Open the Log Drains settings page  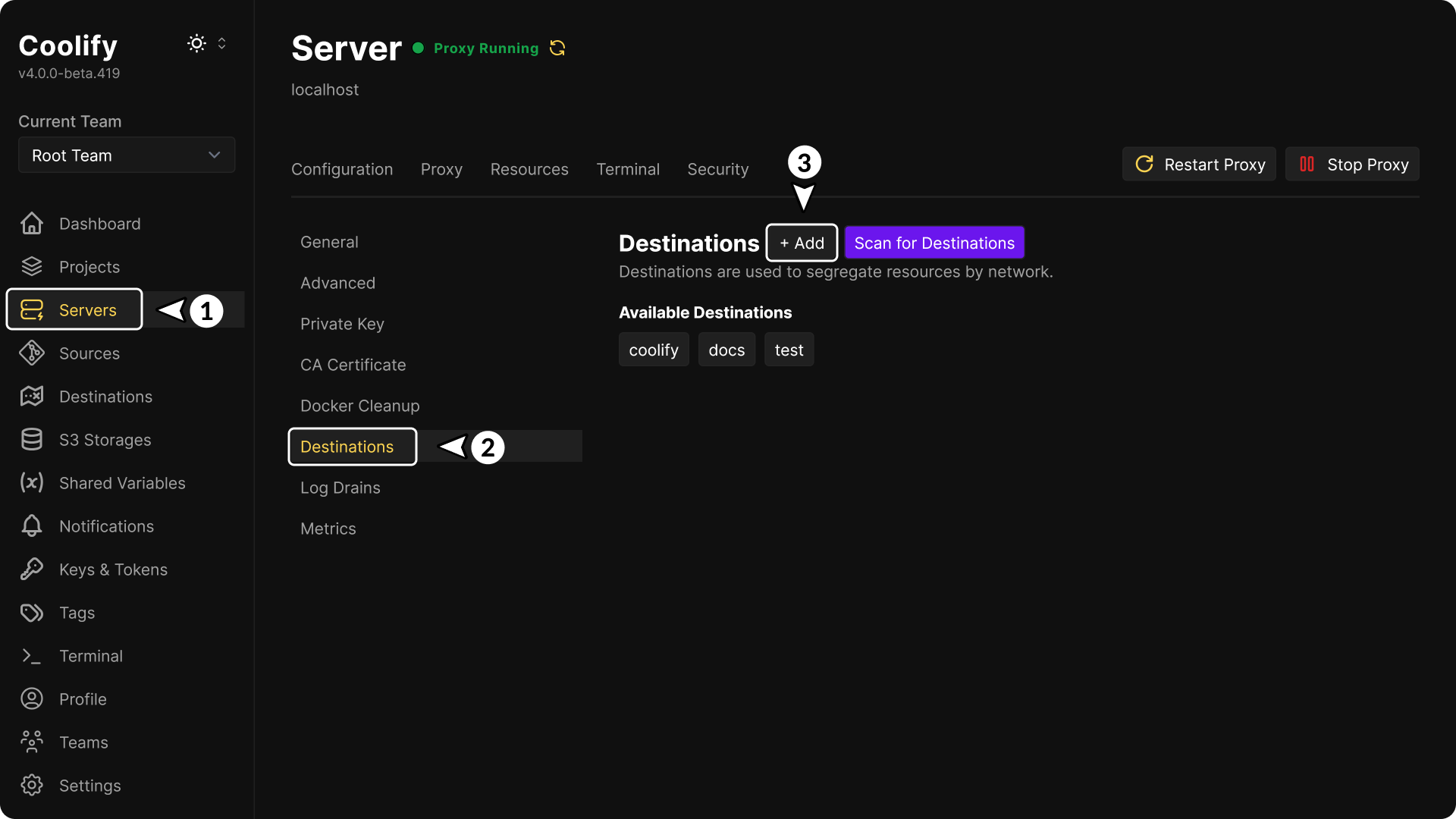(x=340, y=488)
